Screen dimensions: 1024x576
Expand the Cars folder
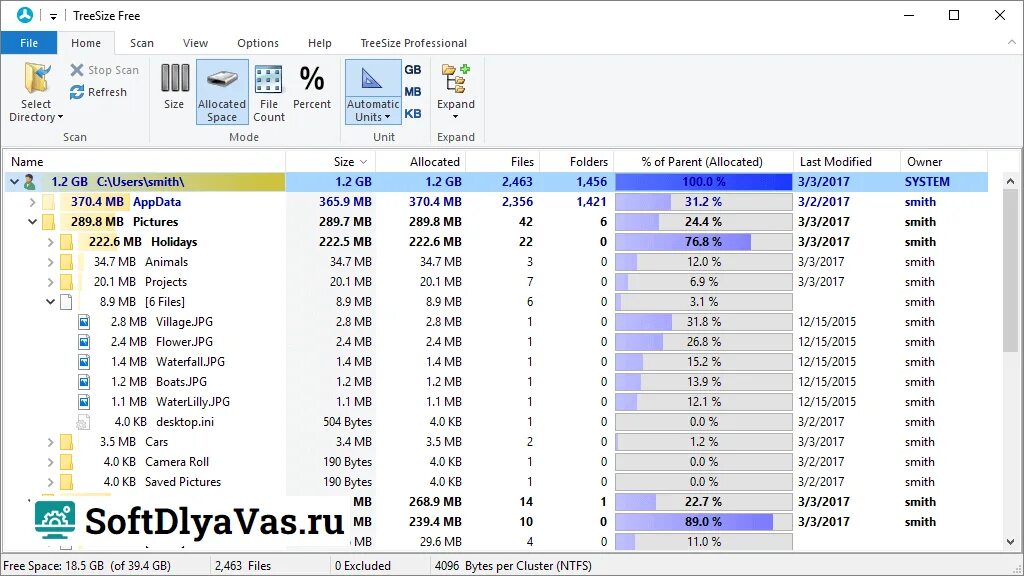pos(50,442)
